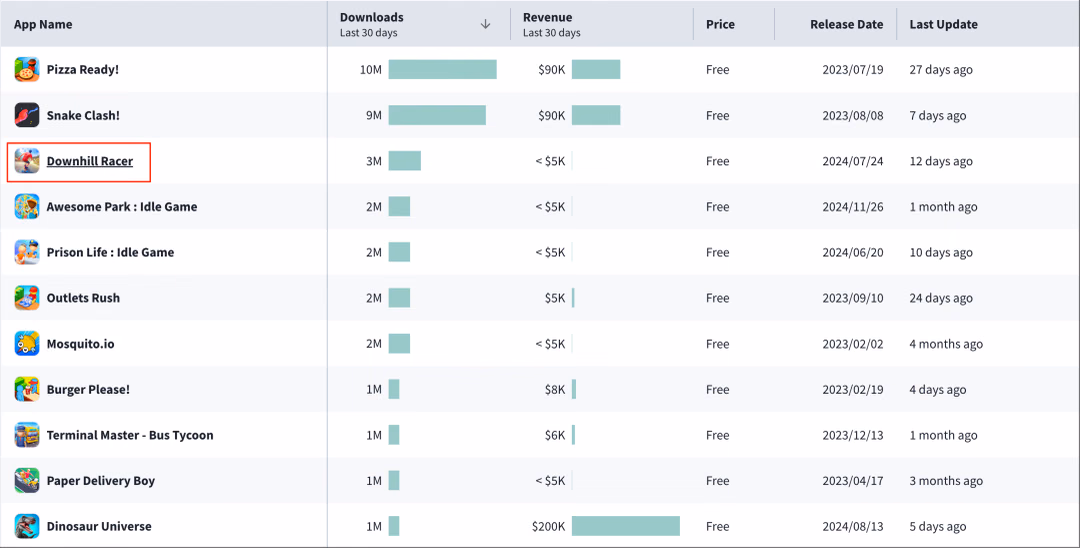
Task: Click the Snake Clash! 9M downloads bar
Action: [437, 115]
